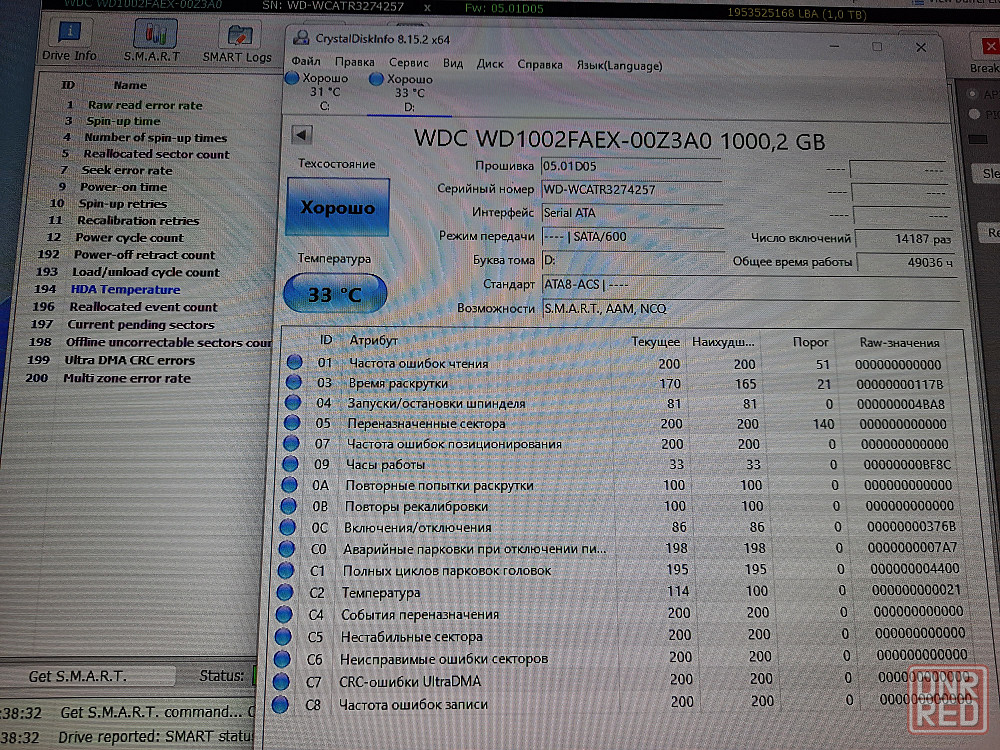1000x750 pixels.
Task: Click status circle for 03 Время раскрутки
Action: 293,383
